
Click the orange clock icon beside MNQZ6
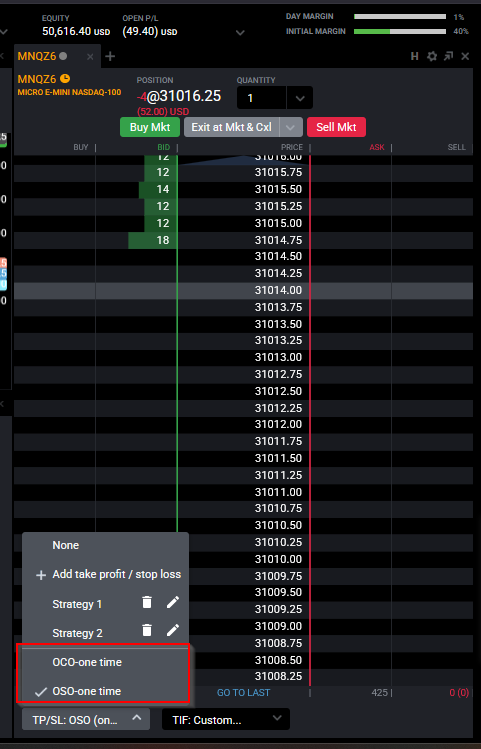click(65, 78)
